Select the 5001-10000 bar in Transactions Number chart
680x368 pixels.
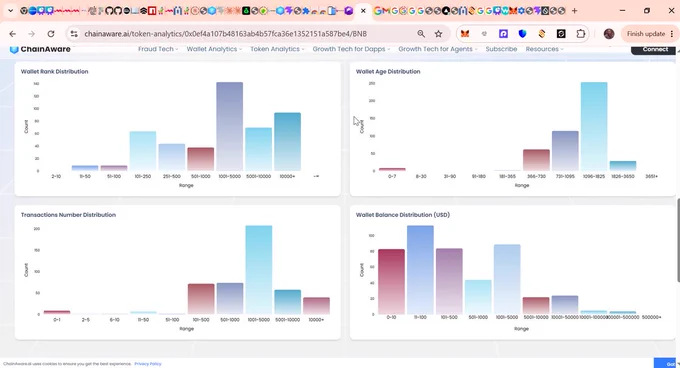click(x=288, y=302)
